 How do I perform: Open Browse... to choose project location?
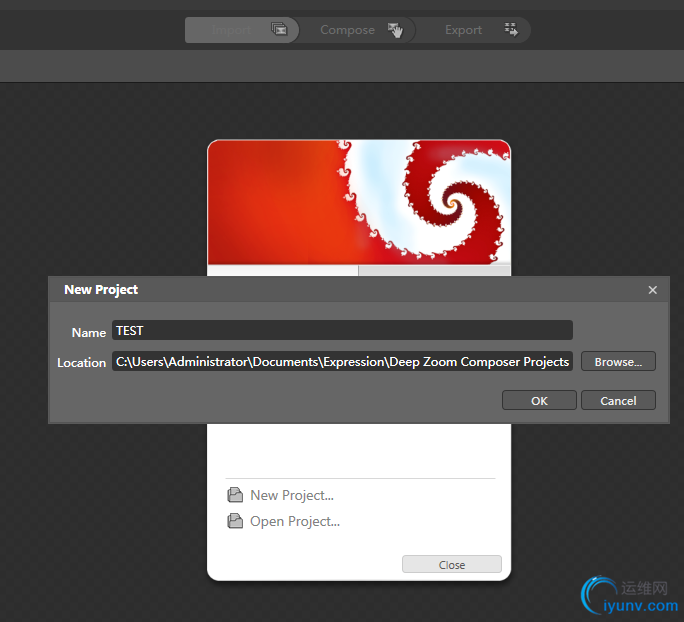click(618, 362)
